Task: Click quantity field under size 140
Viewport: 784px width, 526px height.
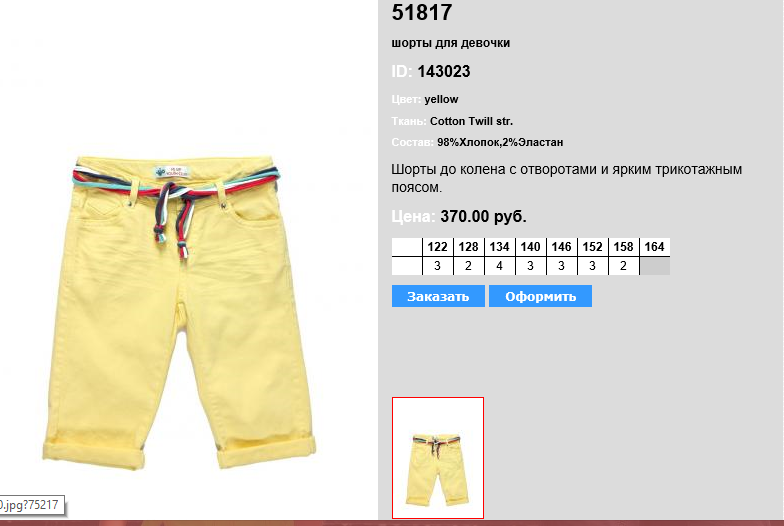Action: [530, 266]
